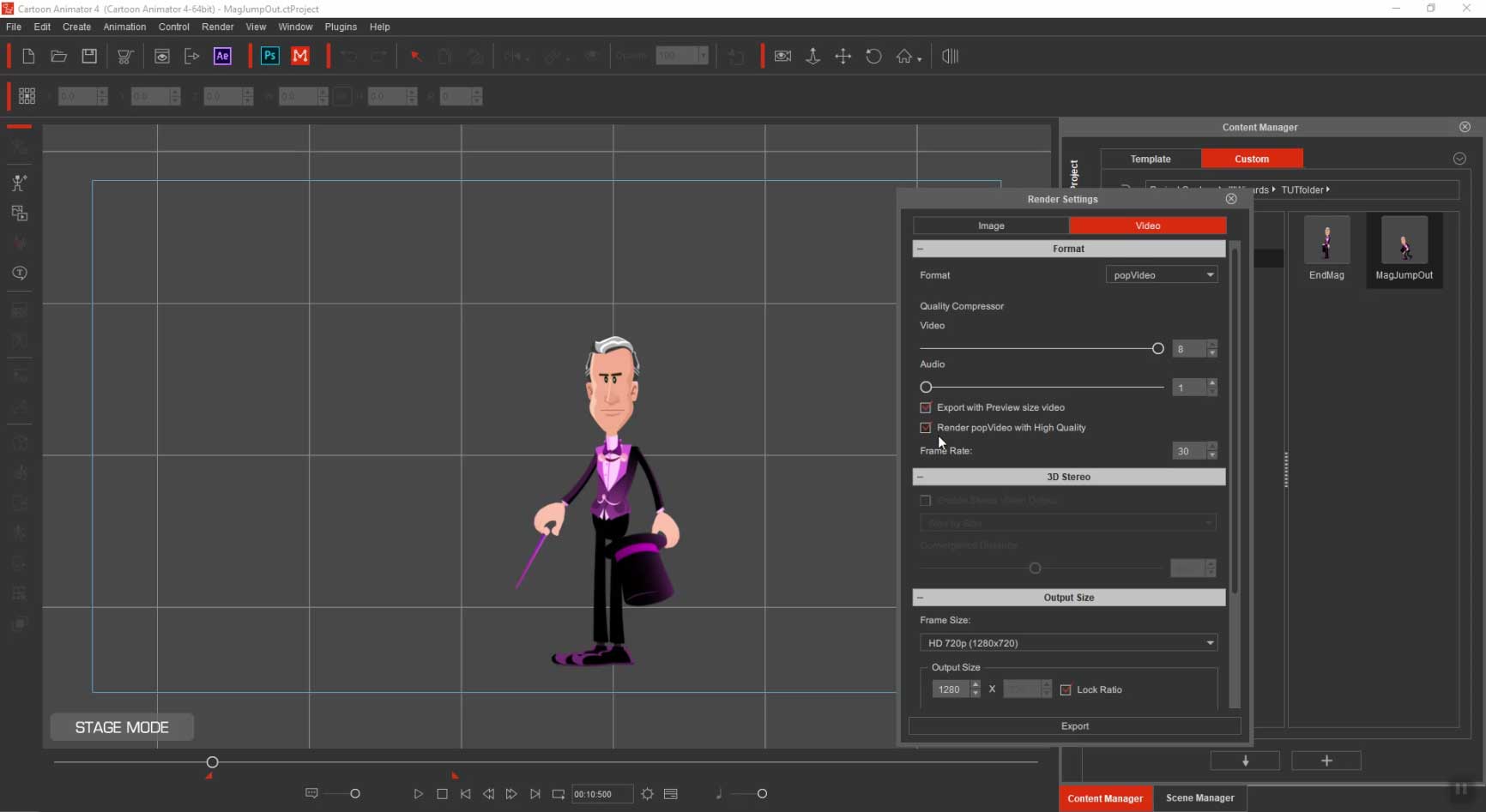Select the pan camera cross-arrows tool
1486x812 pixels.
coord(843,57)
